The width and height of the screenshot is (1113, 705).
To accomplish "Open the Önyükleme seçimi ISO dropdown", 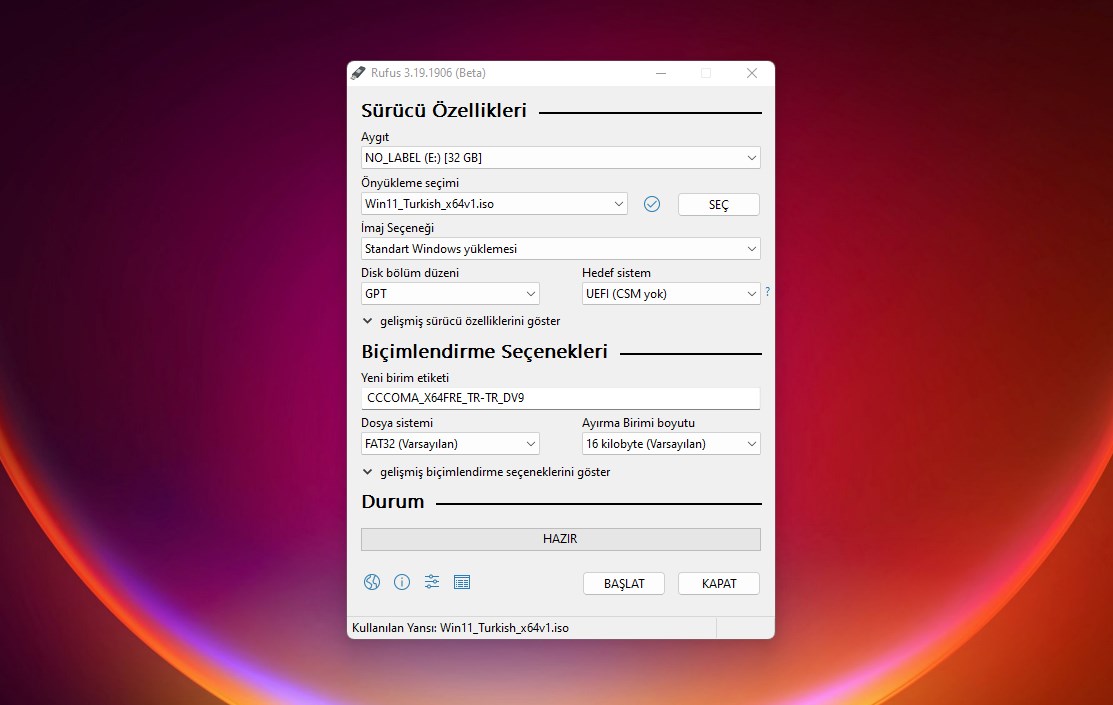I will pos(494,204).
